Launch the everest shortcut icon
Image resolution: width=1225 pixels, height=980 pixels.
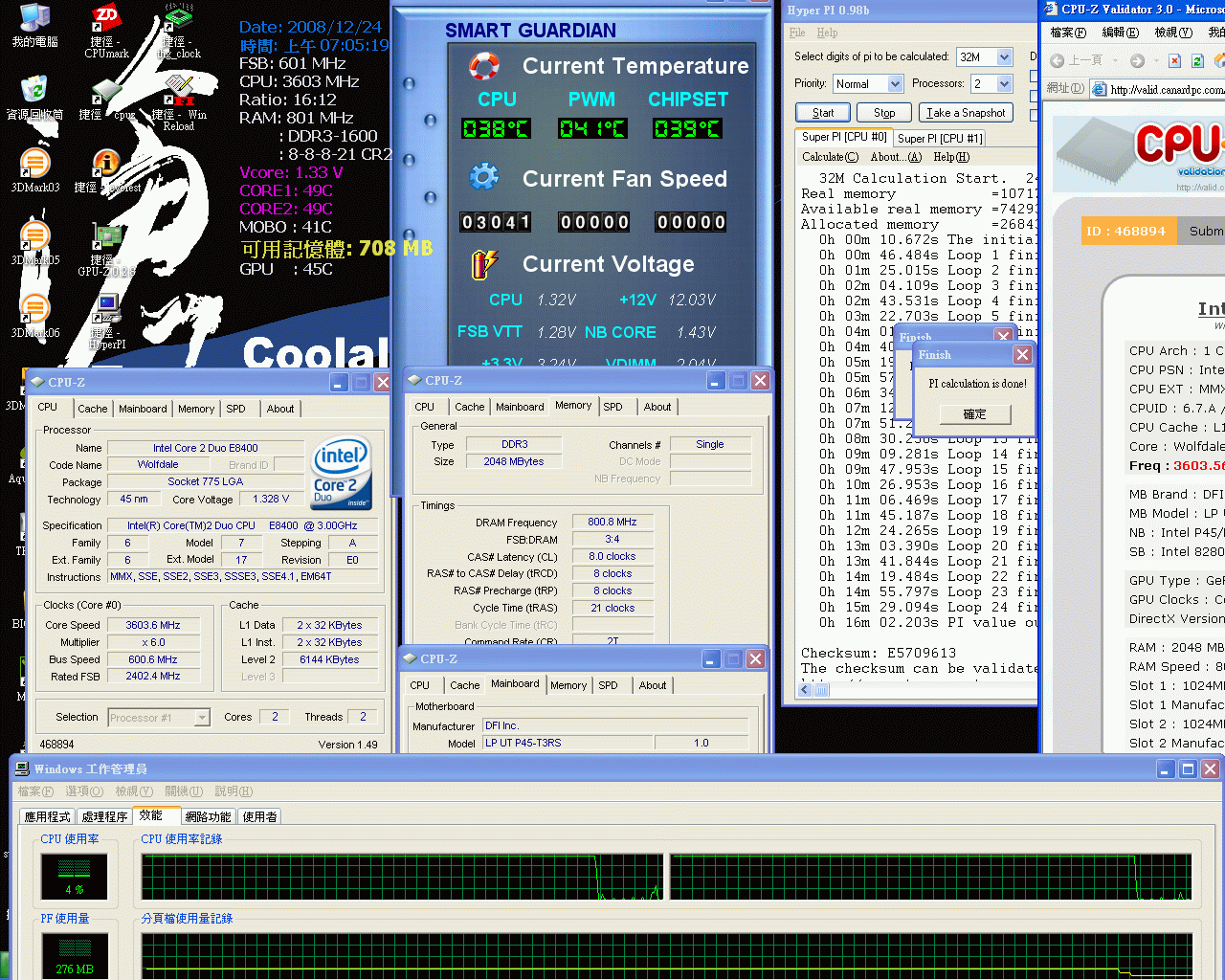pyautogui.click(x=106, y=163)
